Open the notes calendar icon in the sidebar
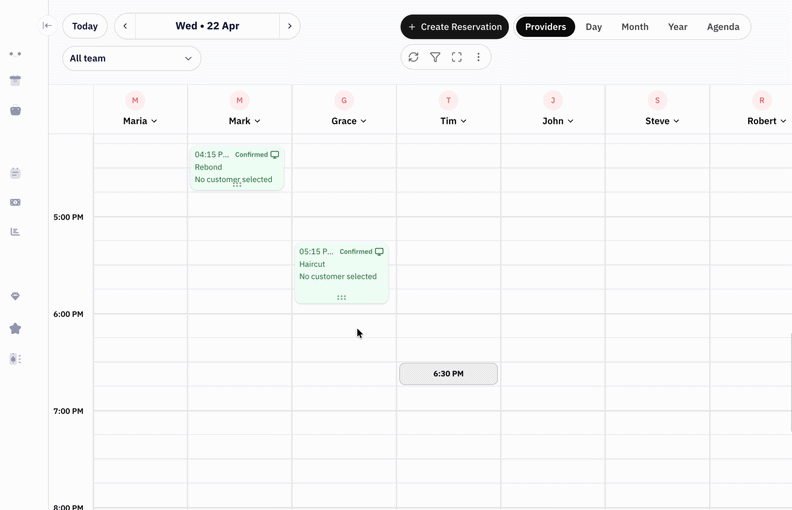The image size is (792, 510). 15,173
